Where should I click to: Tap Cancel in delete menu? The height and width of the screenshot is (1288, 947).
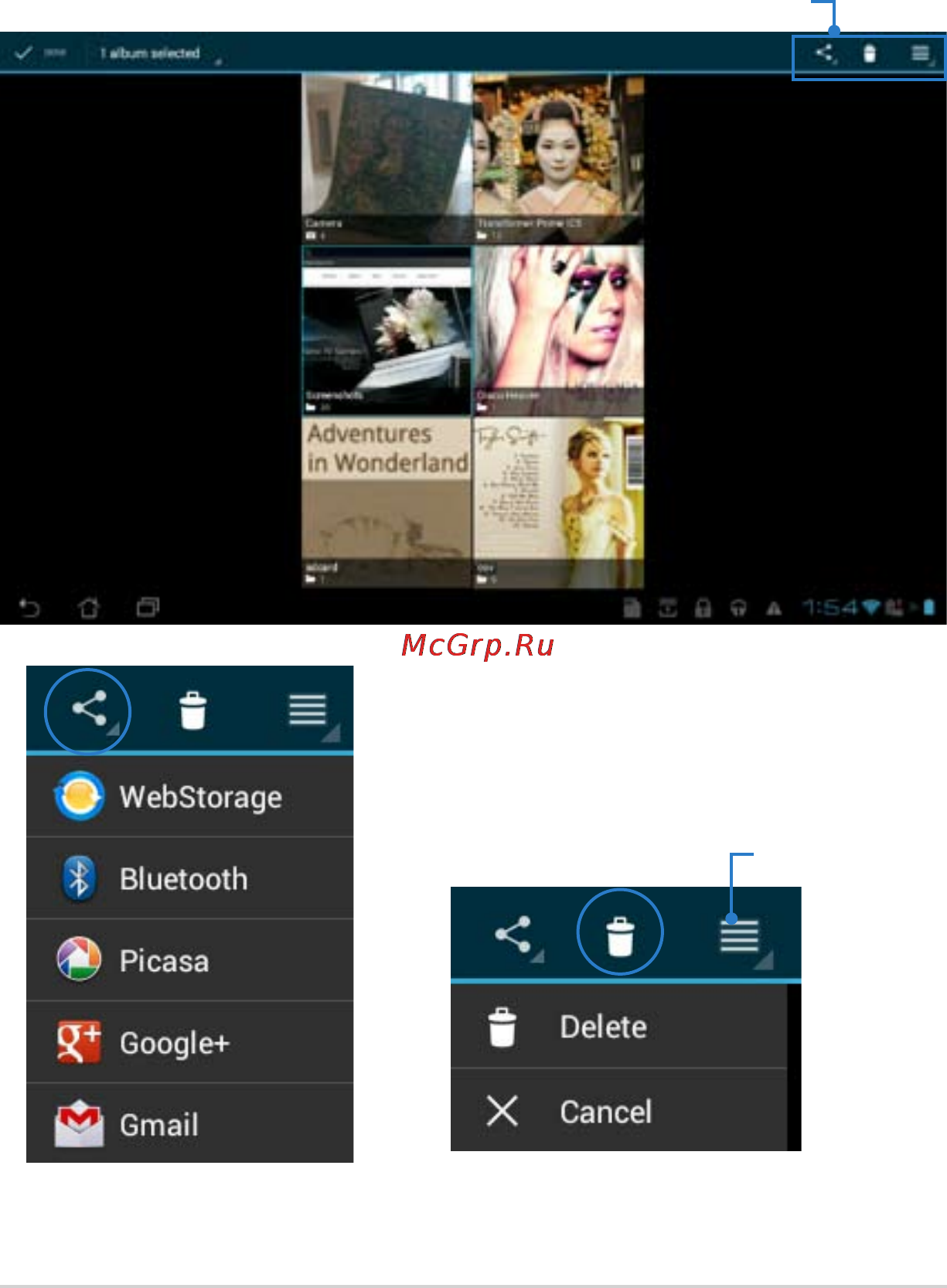619,1111
